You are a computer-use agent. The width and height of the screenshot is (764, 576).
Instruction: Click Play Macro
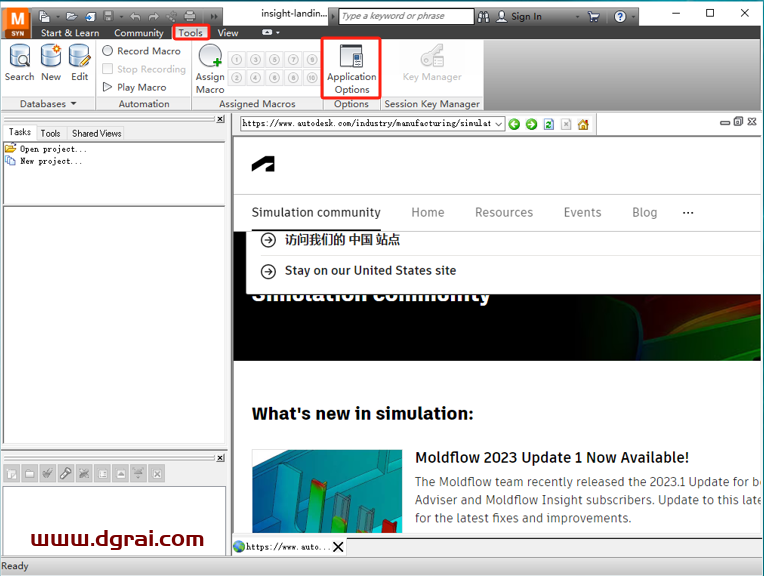(x=134, y=87)
